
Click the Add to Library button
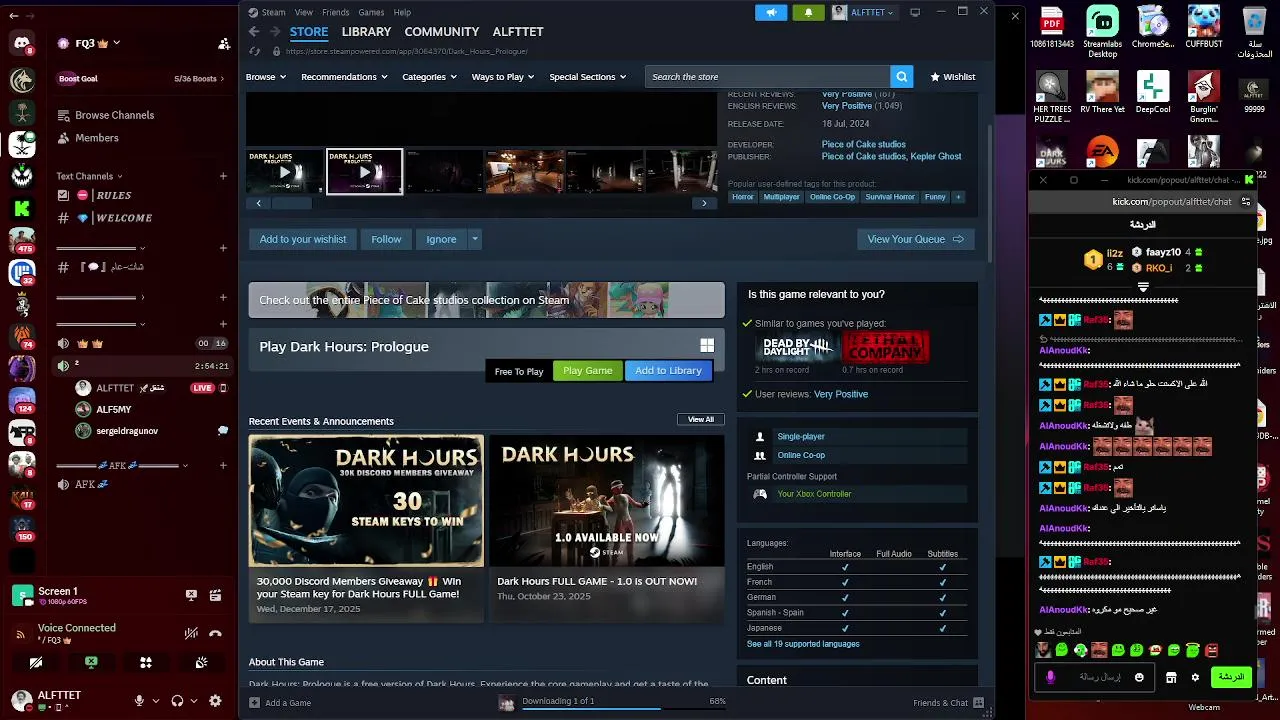[668, 371]
